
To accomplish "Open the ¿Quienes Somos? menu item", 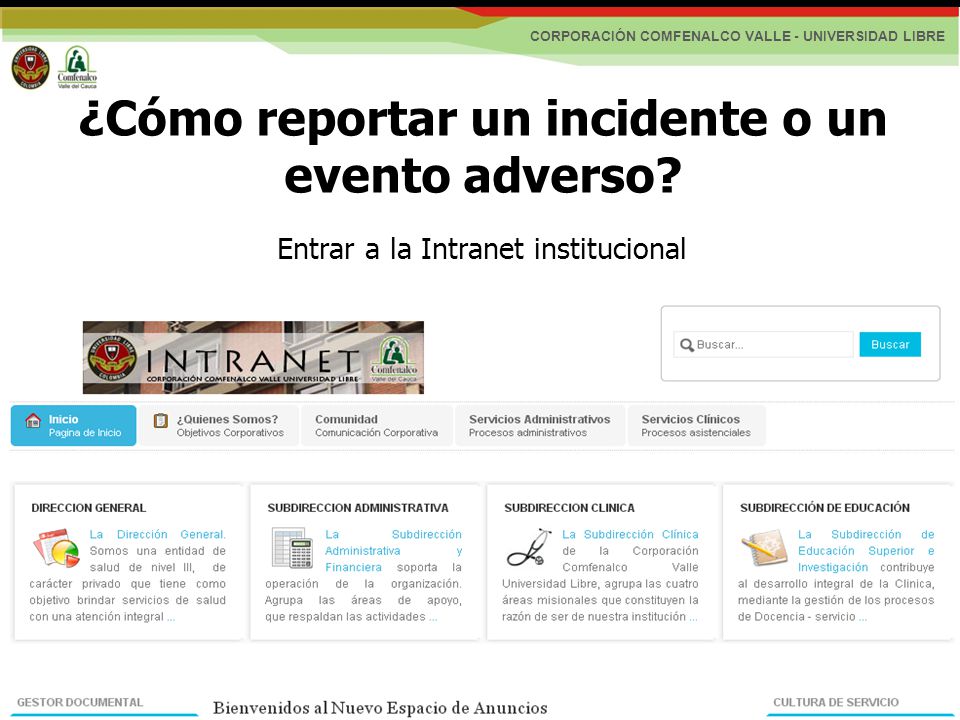I will [219, 426].
